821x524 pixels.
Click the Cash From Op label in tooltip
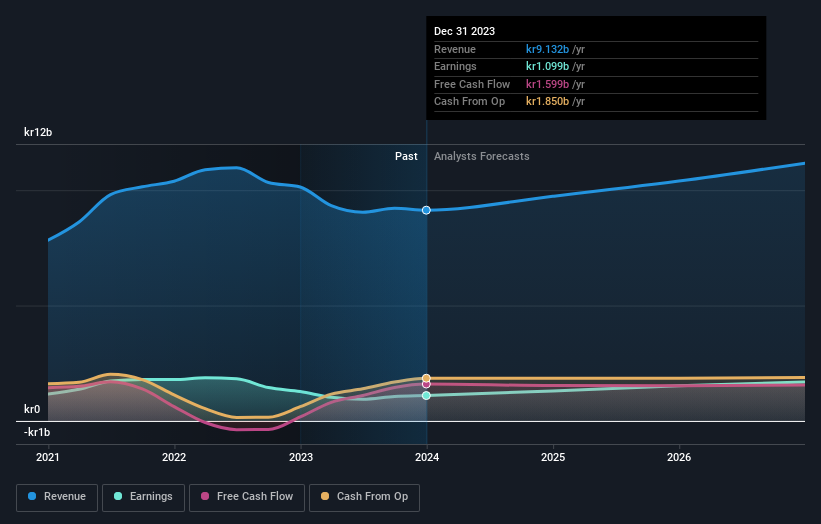click(x=470, y=102)
